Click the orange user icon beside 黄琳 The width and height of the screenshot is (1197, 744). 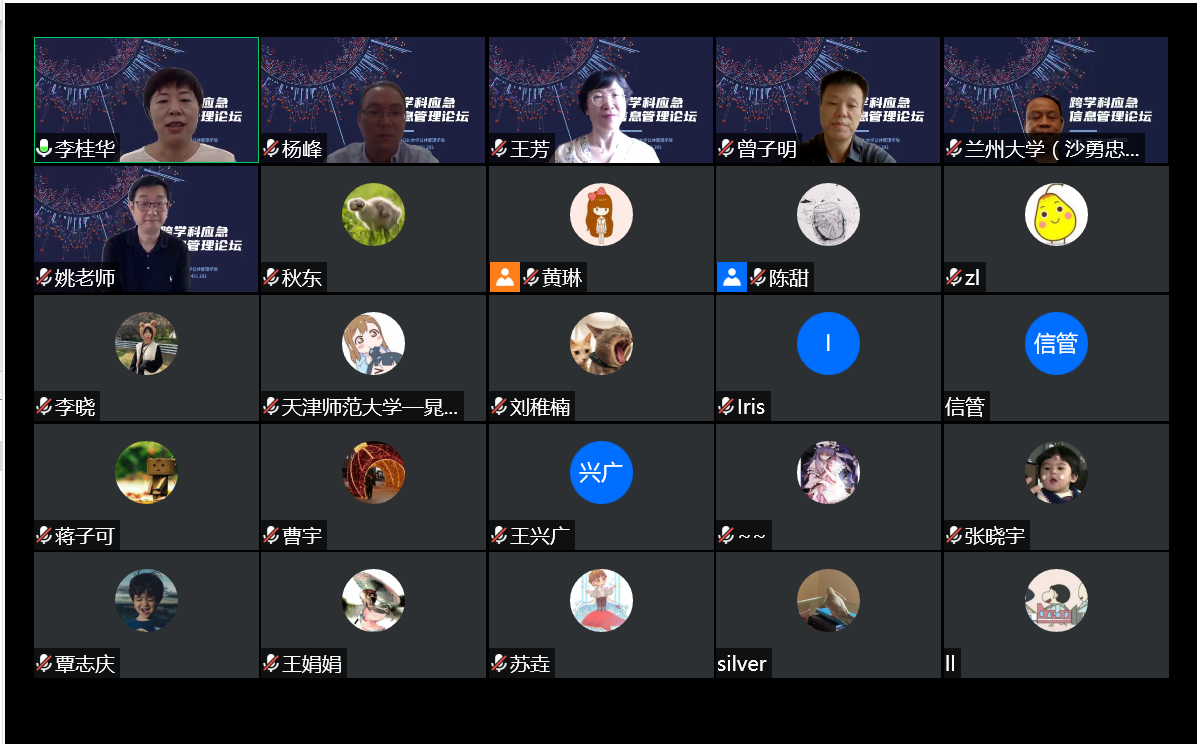[505, 277]
